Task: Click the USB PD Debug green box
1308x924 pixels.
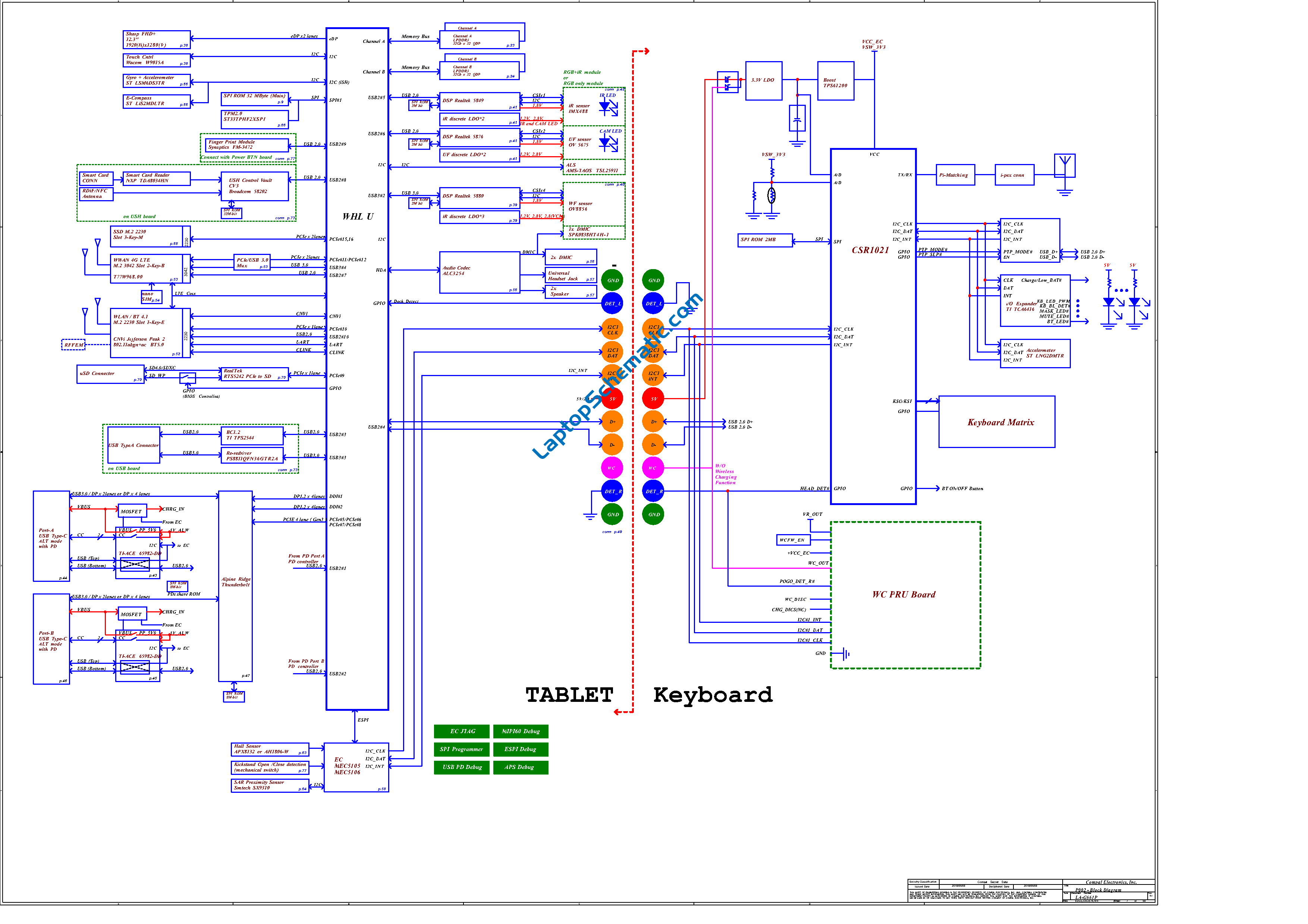Action: tap(462, 767)
